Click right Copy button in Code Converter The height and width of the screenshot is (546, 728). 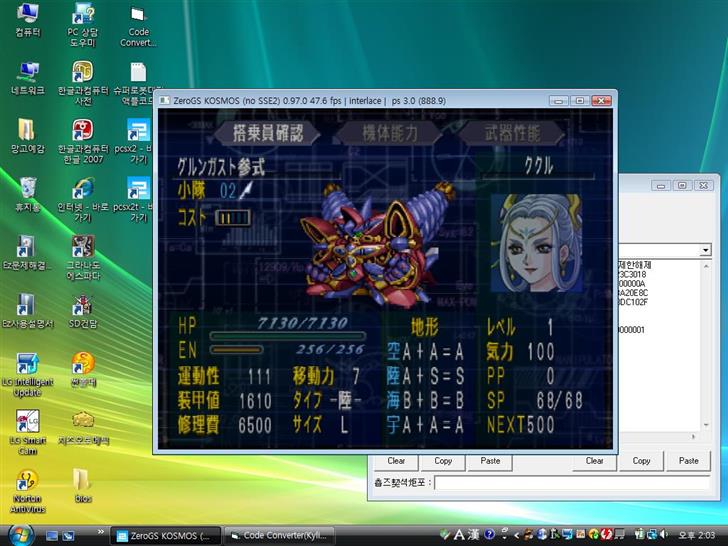coord(641,461)
